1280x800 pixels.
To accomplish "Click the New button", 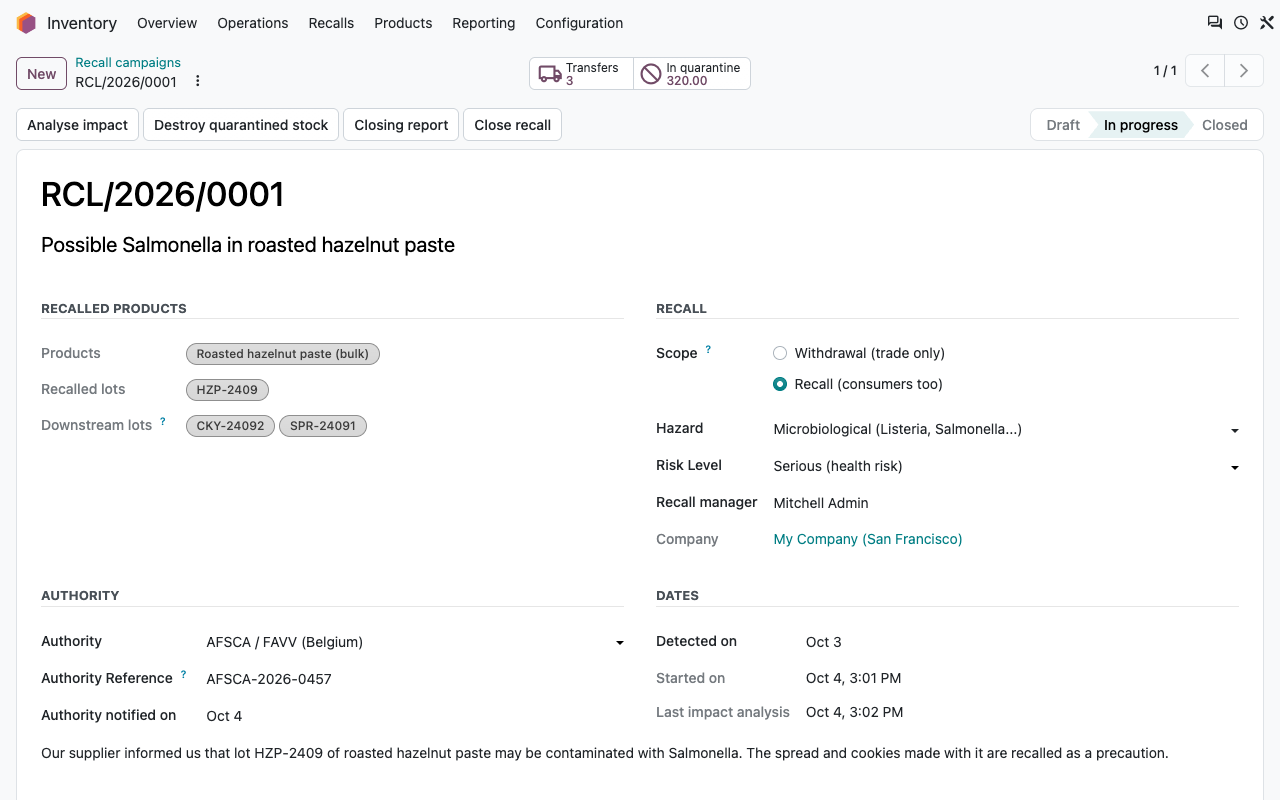I will 42,74.
